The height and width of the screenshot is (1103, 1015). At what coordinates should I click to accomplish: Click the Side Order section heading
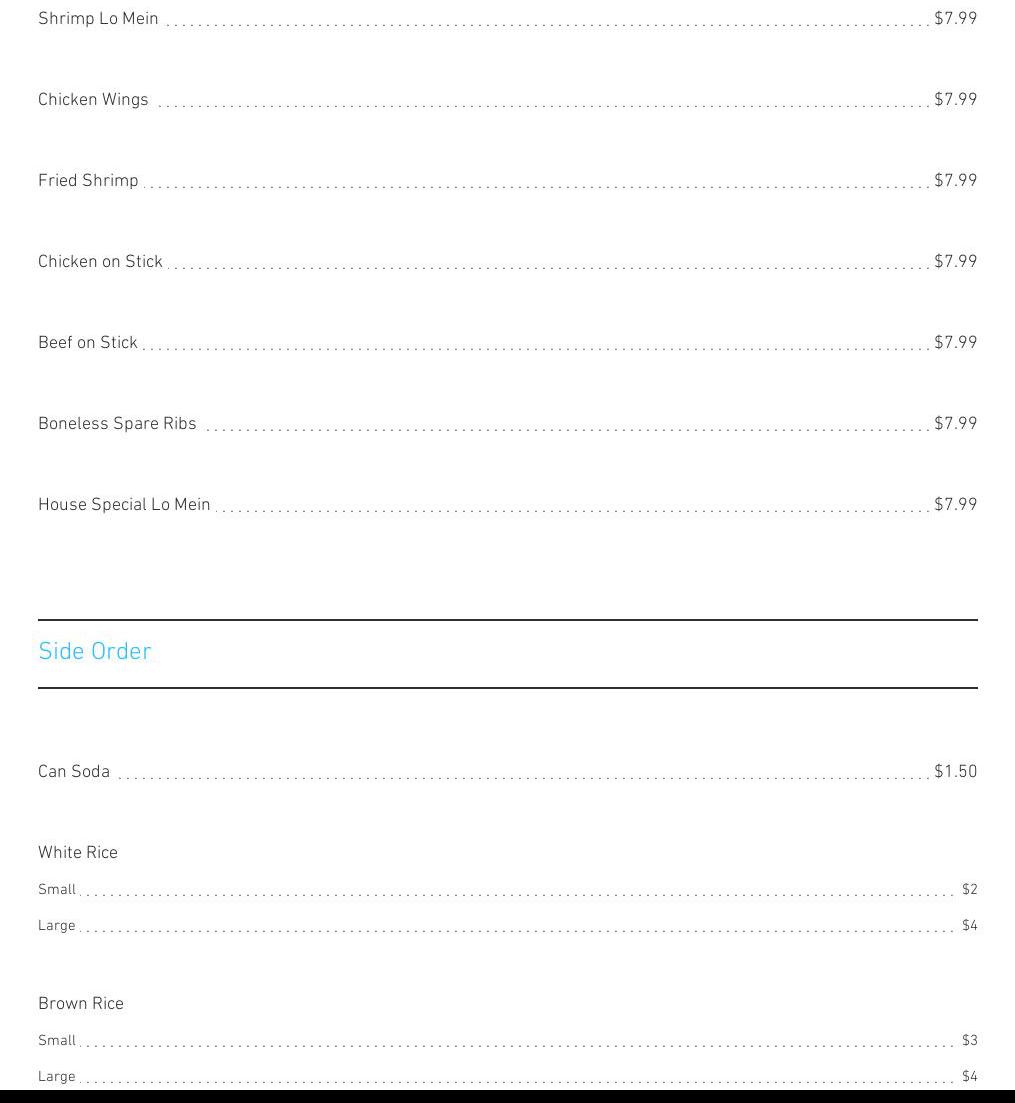tap(95, 651)
